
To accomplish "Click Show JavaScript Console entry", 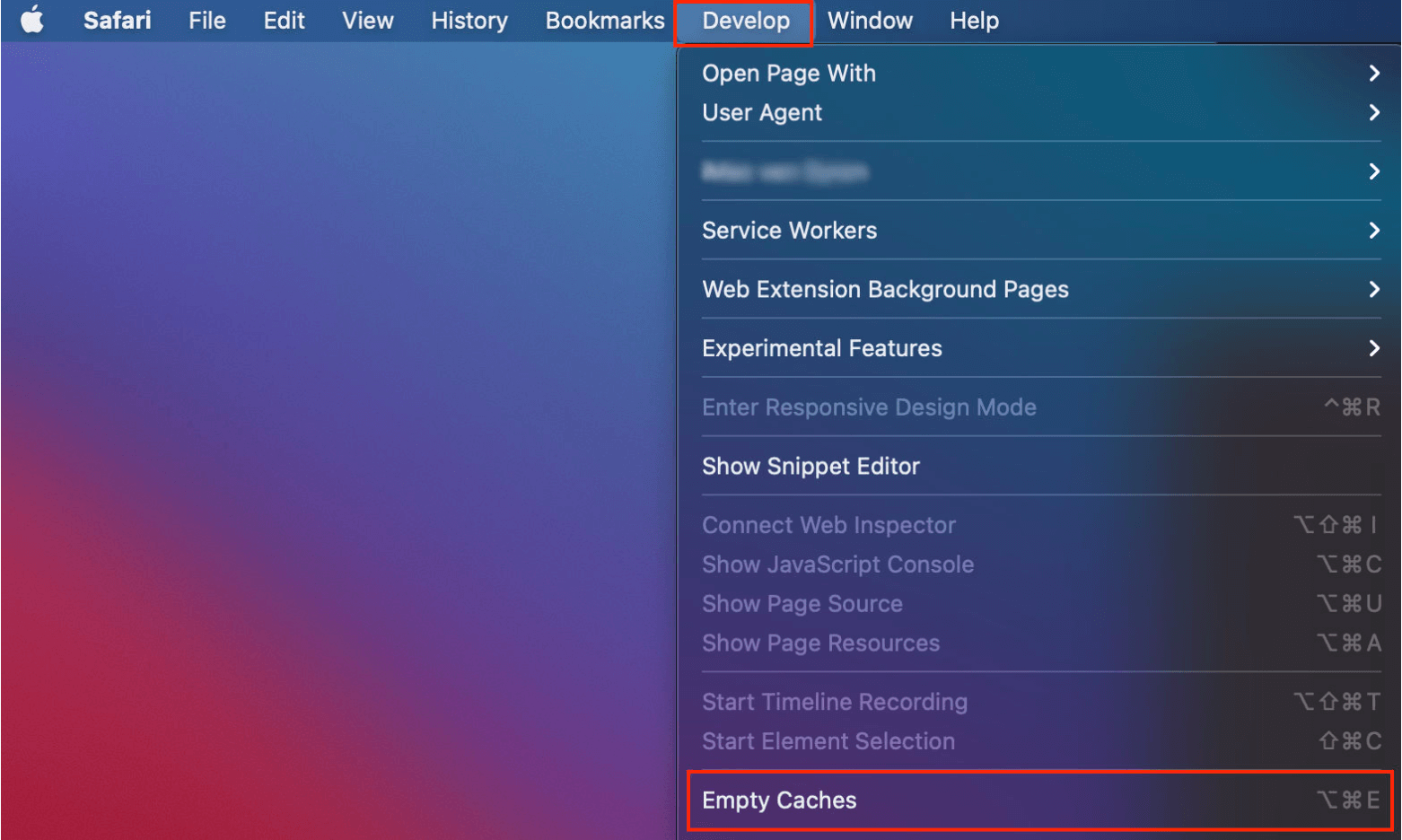I will point(837,564).
